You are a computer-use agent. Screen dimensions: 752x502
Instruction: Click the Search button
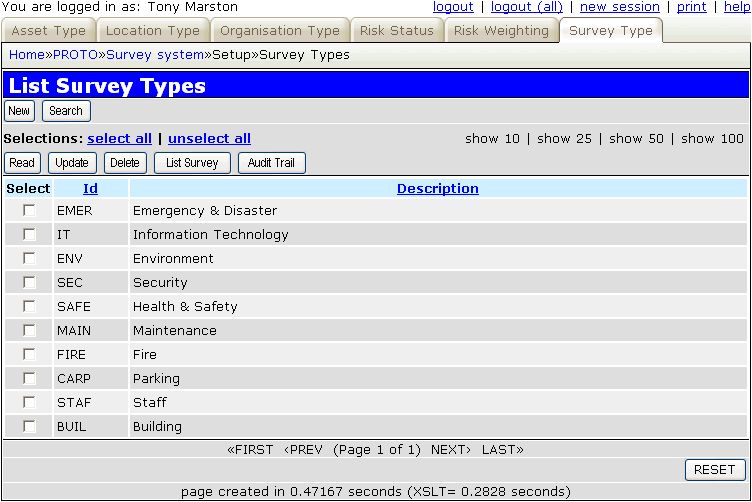point(66,111)
